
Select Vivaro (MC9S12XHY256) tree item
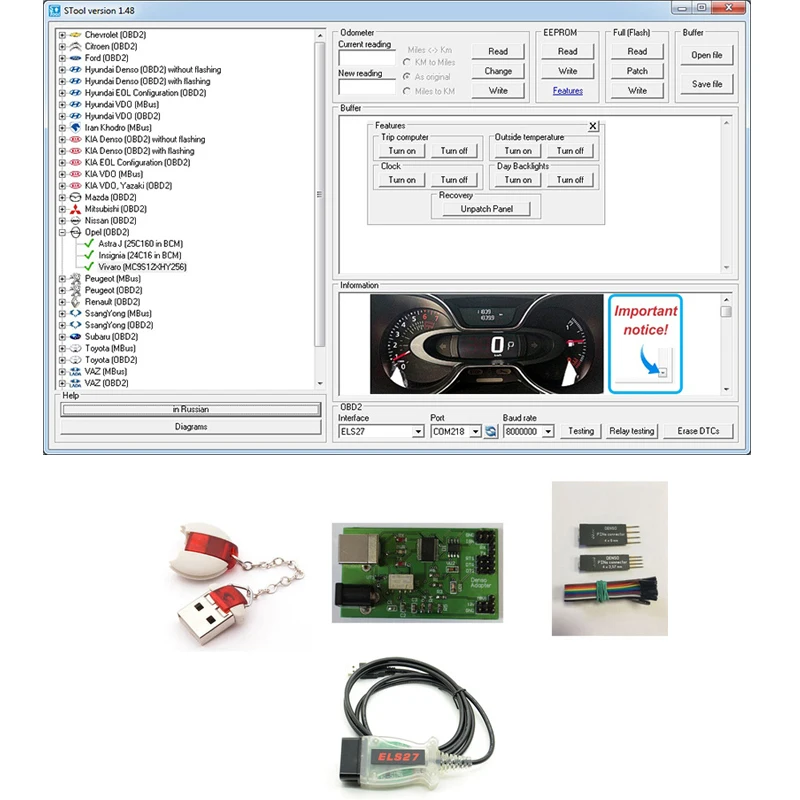point(142,267)
